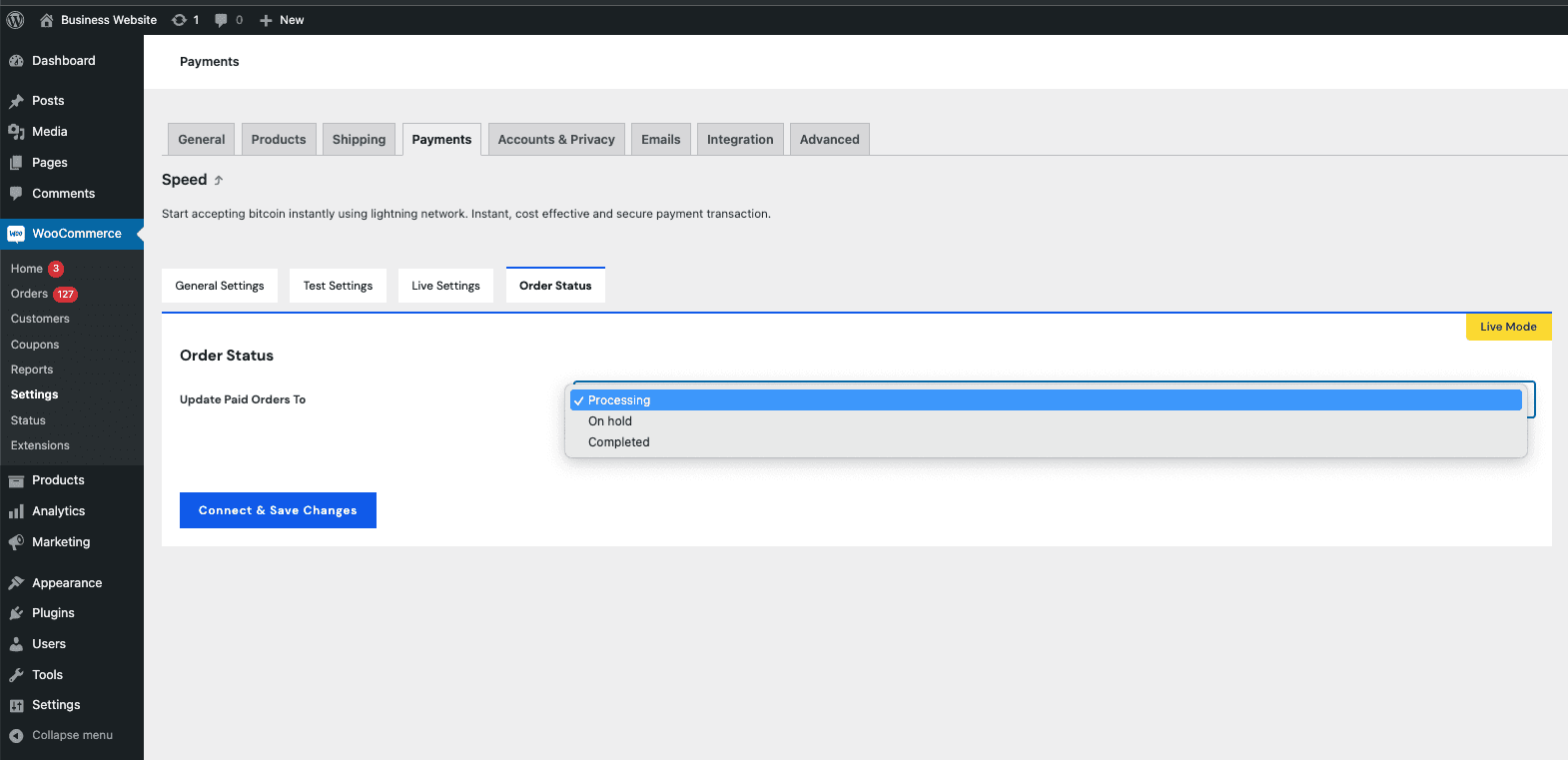
Task: Open the Advanced tab
Action: 830,140
